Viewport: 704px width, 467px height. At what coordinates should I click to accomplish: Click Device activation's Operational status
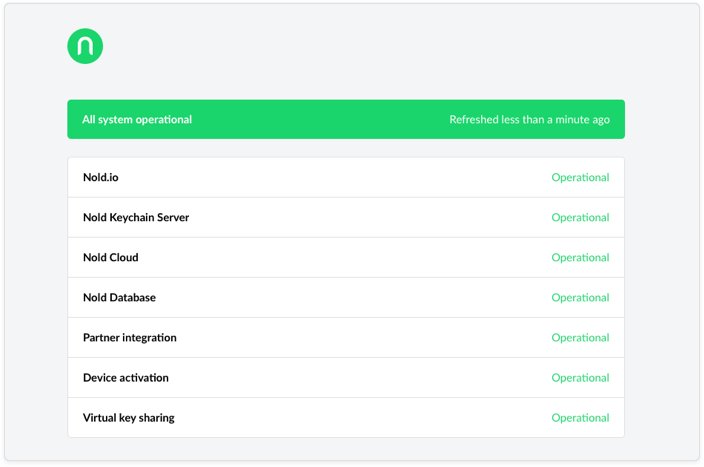click(580, 378)
